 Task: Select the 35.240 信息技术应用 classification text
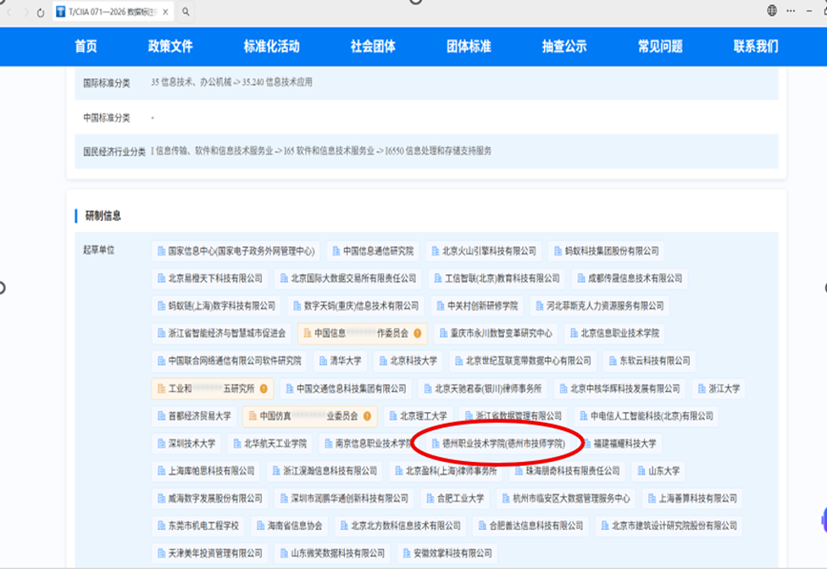pyautogui.click(x=277, y=82)
